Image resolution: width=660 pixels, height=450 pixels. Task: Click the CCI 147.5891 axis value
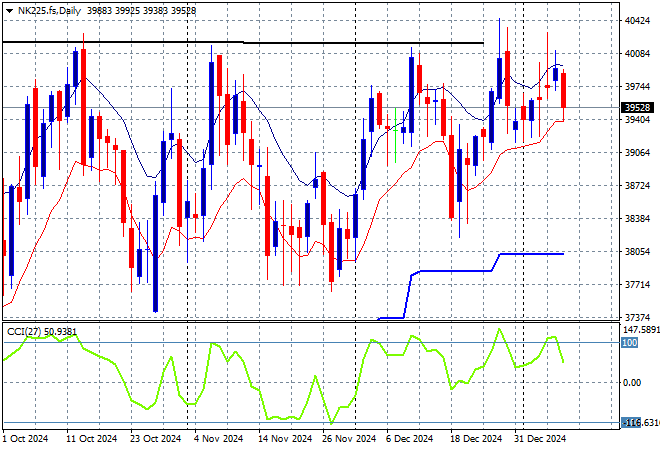[x=641, y=330]
